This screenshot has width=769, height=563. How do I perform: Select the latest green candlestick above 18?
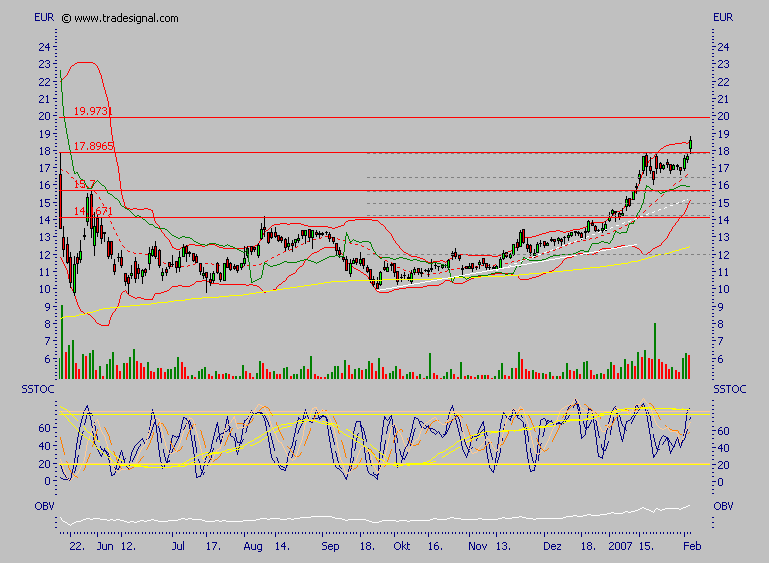[691, 144]
